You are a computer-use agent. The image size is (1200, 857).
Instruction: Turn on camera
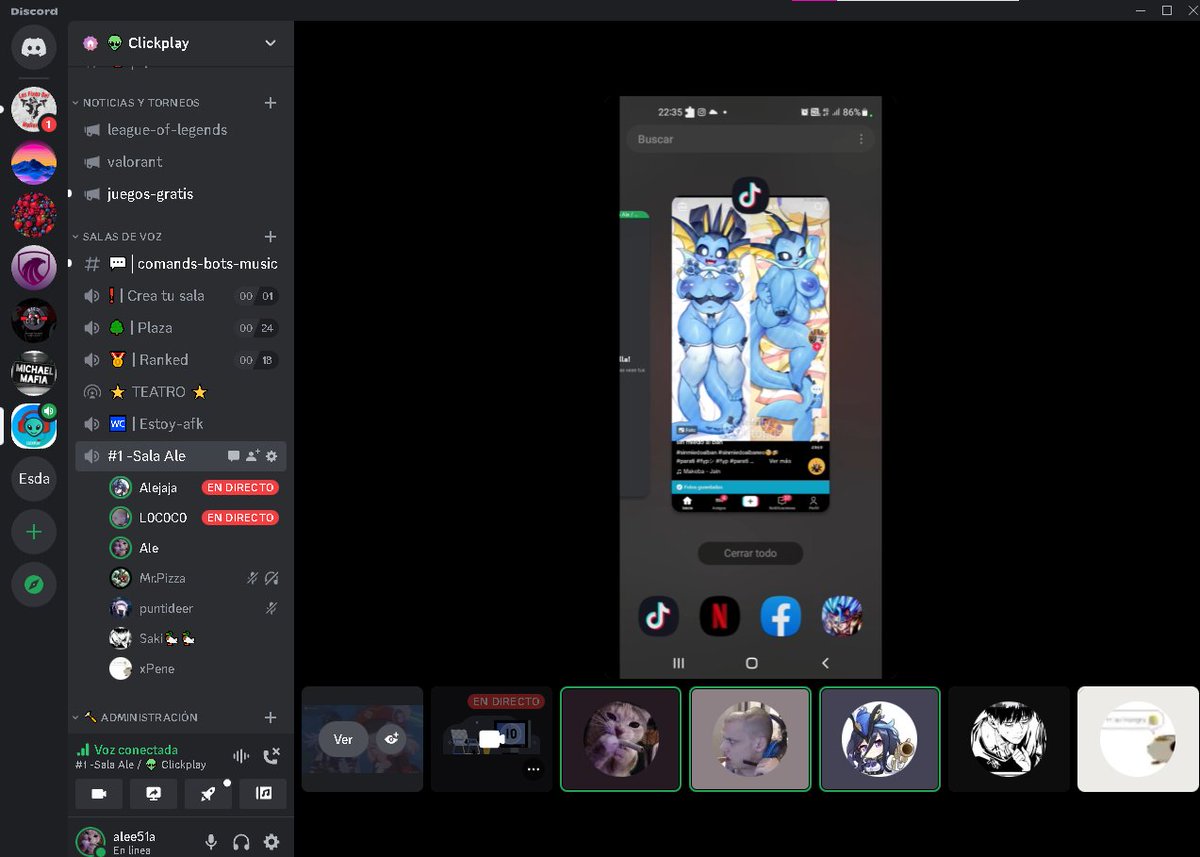(x=99, y=793)
